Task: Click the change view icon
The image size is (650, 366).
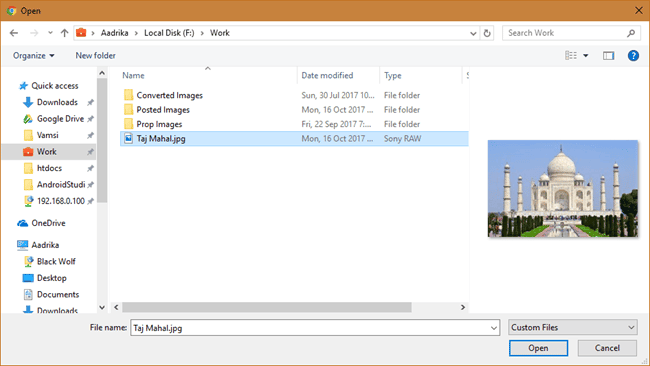Action: click(x=571, y=56)
